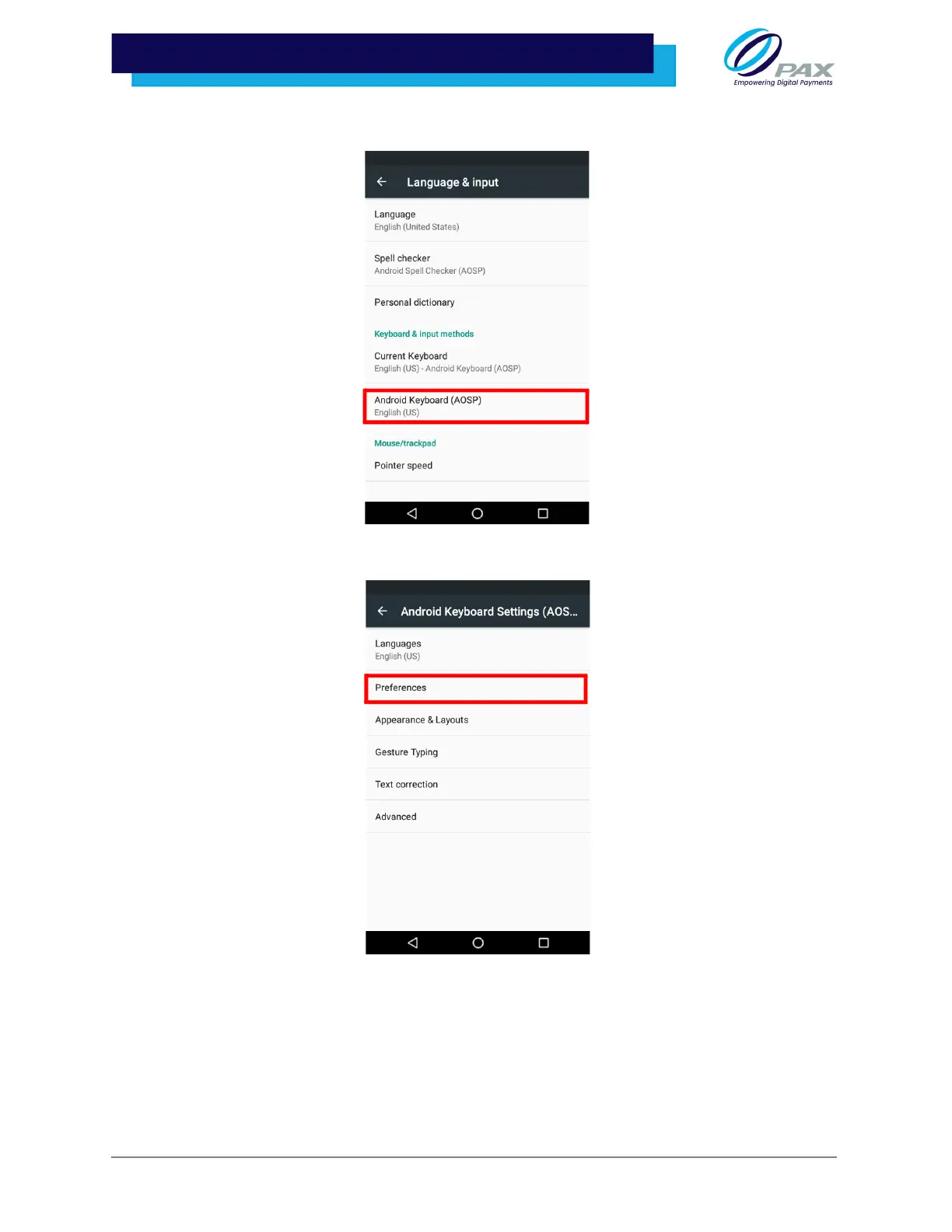Open Personal dictionary

click(477, 303)
